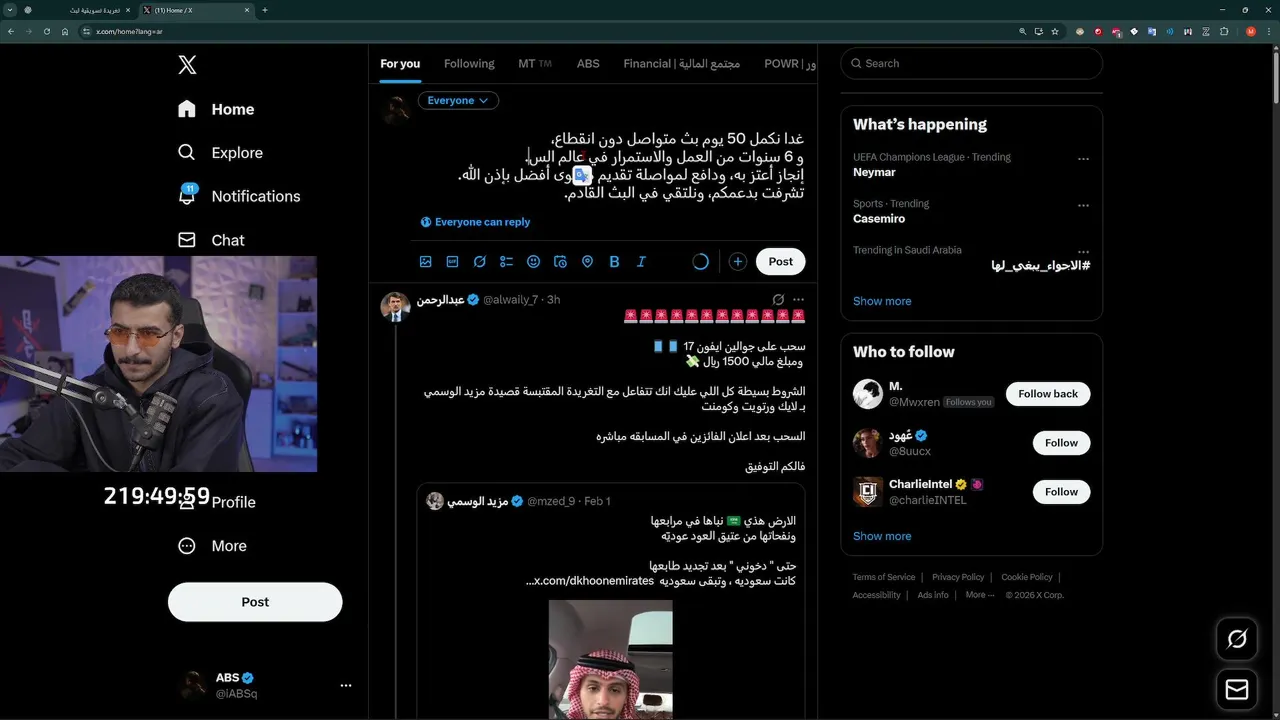Bookmark this page with star icon
Viewport: 1280px width, 720px height.
(1054, 31)
